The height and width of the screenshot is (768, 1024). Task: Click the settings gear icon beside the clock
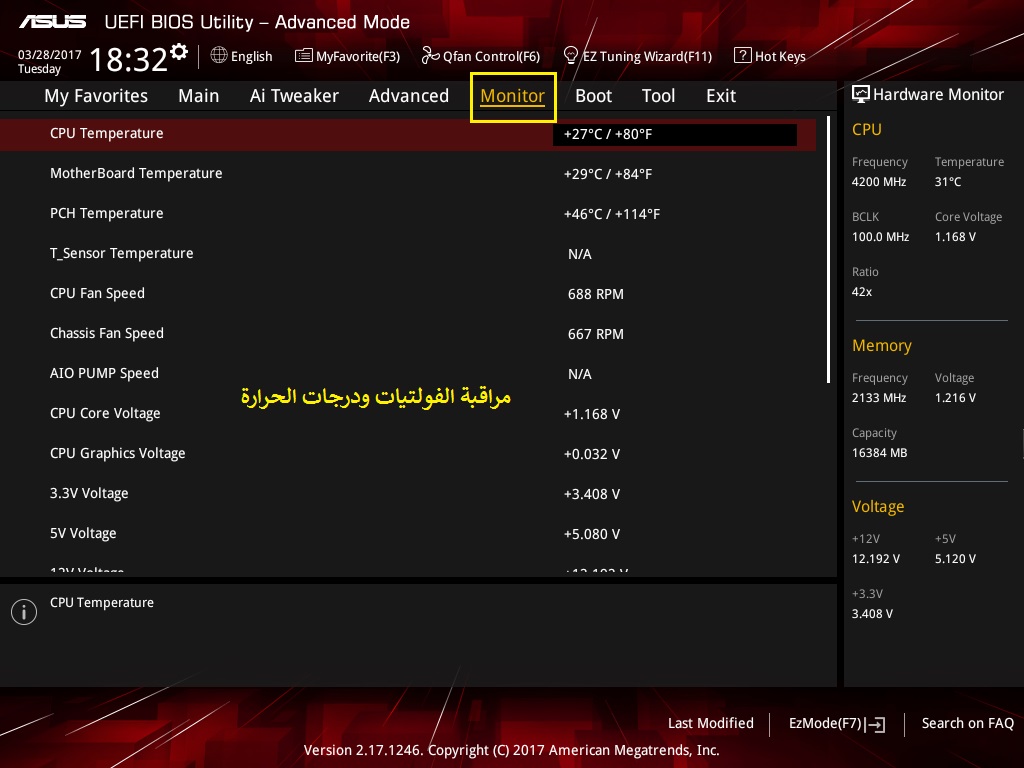pyautogui.click(x=179, y=52)
